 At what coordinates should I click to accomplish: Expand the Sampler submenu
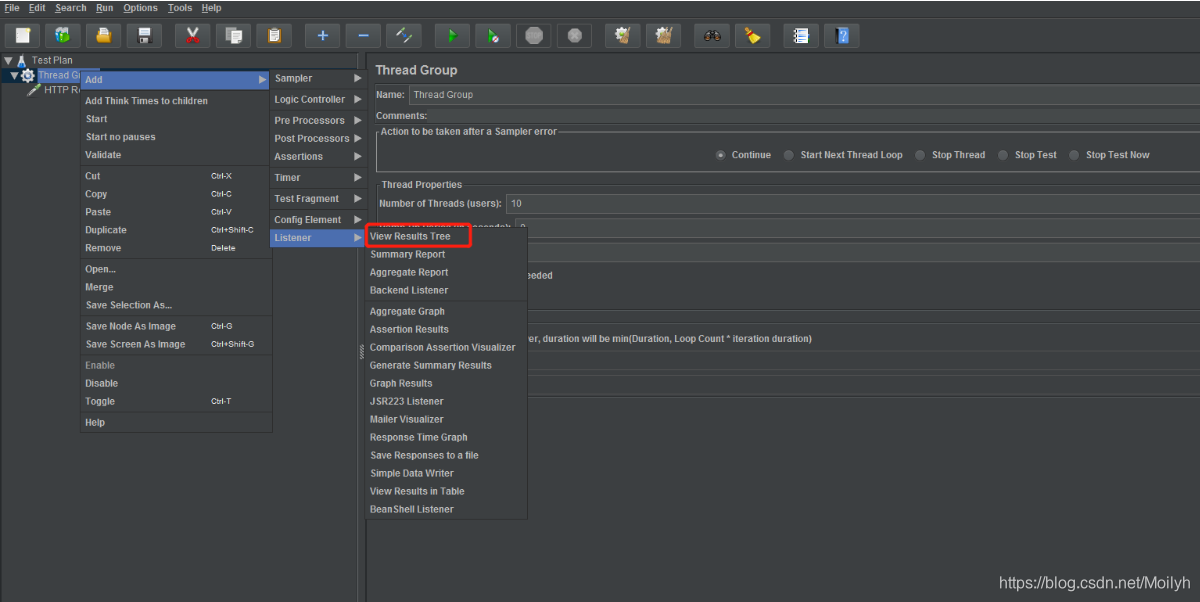tap(318, 78)
